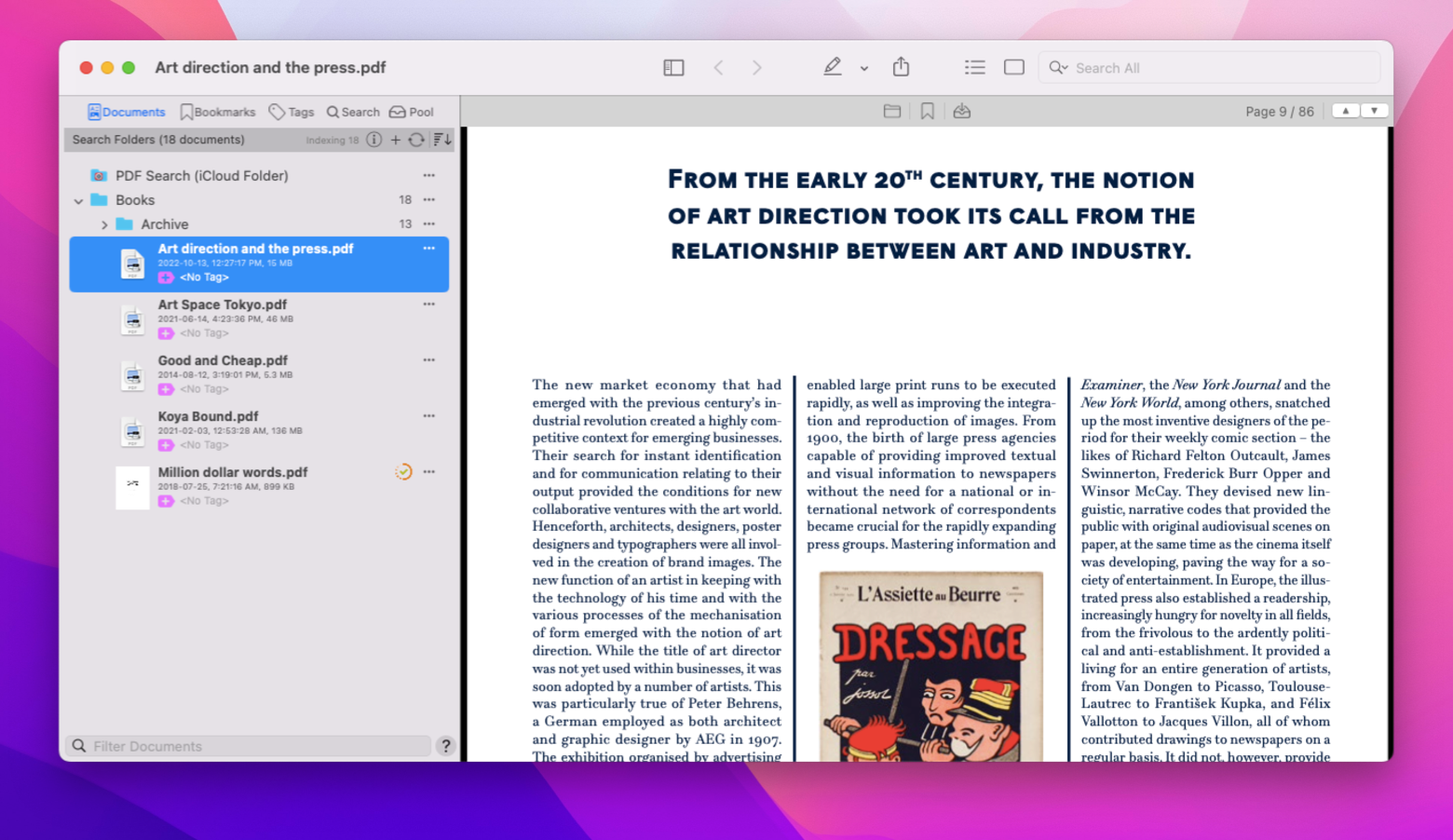
Task: Select PDF Search (iCloud Folder)
Action: click(x=201, y=175)
